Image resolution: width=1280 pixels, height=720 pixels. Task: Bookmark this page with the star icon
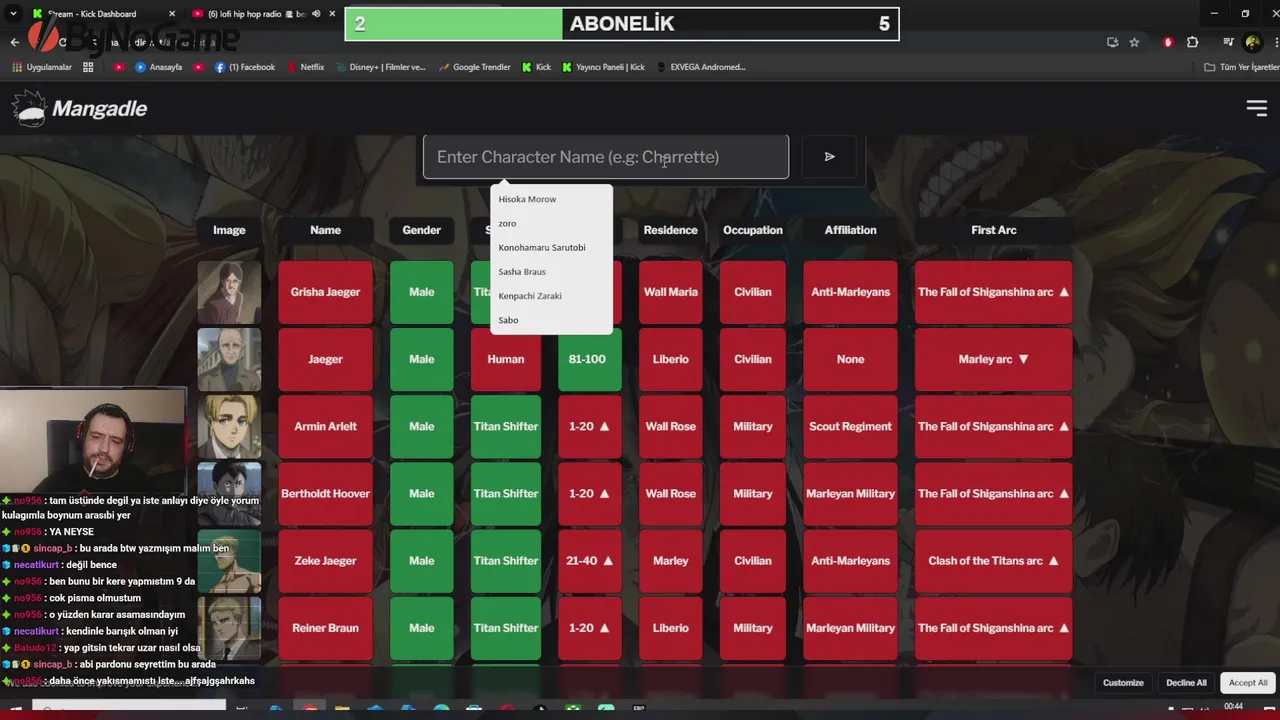coord(1134,42)
